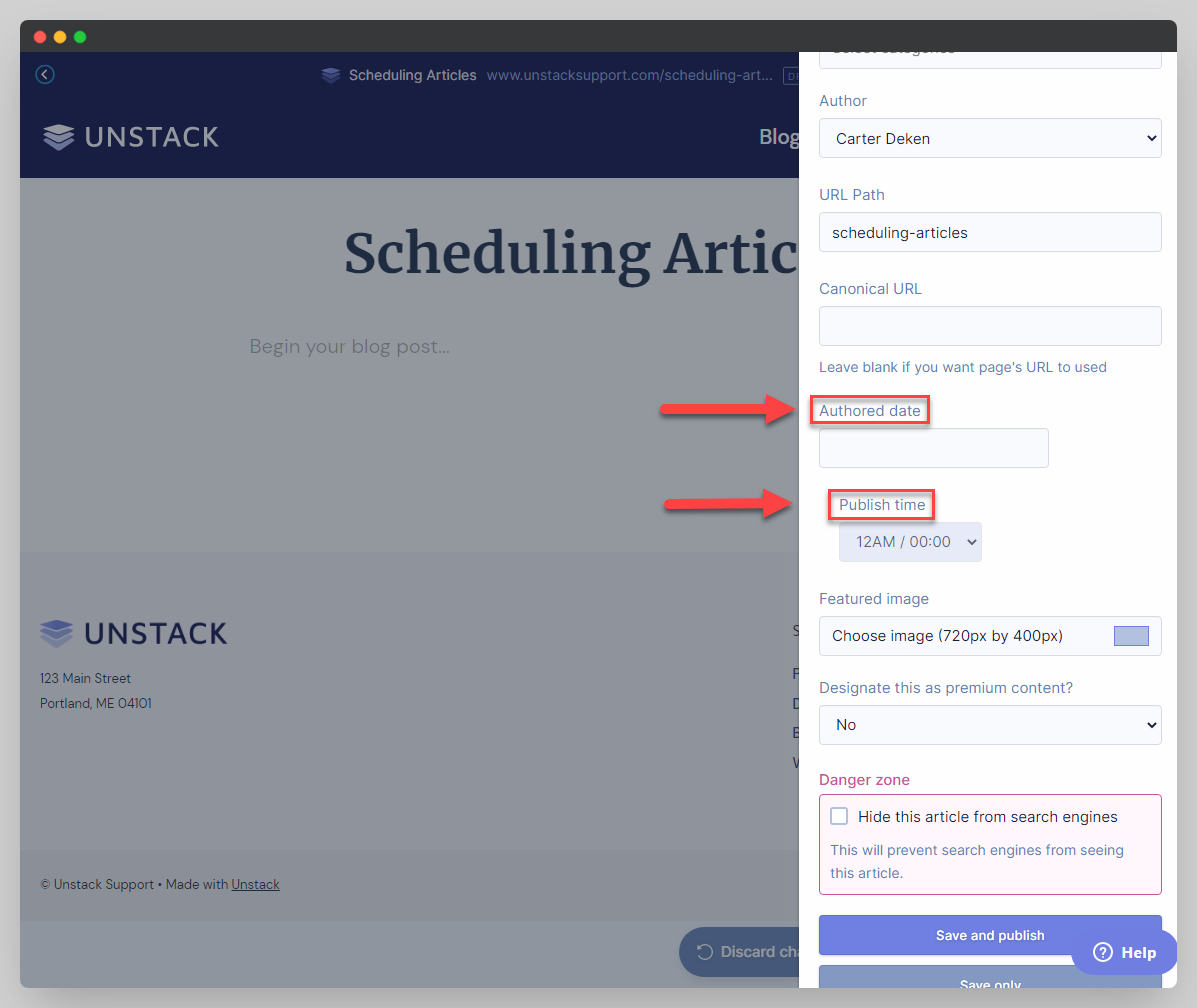The image size is (1197, 1008).
Task: Click the empty Canonical URL input field
Action: point(989,326)
